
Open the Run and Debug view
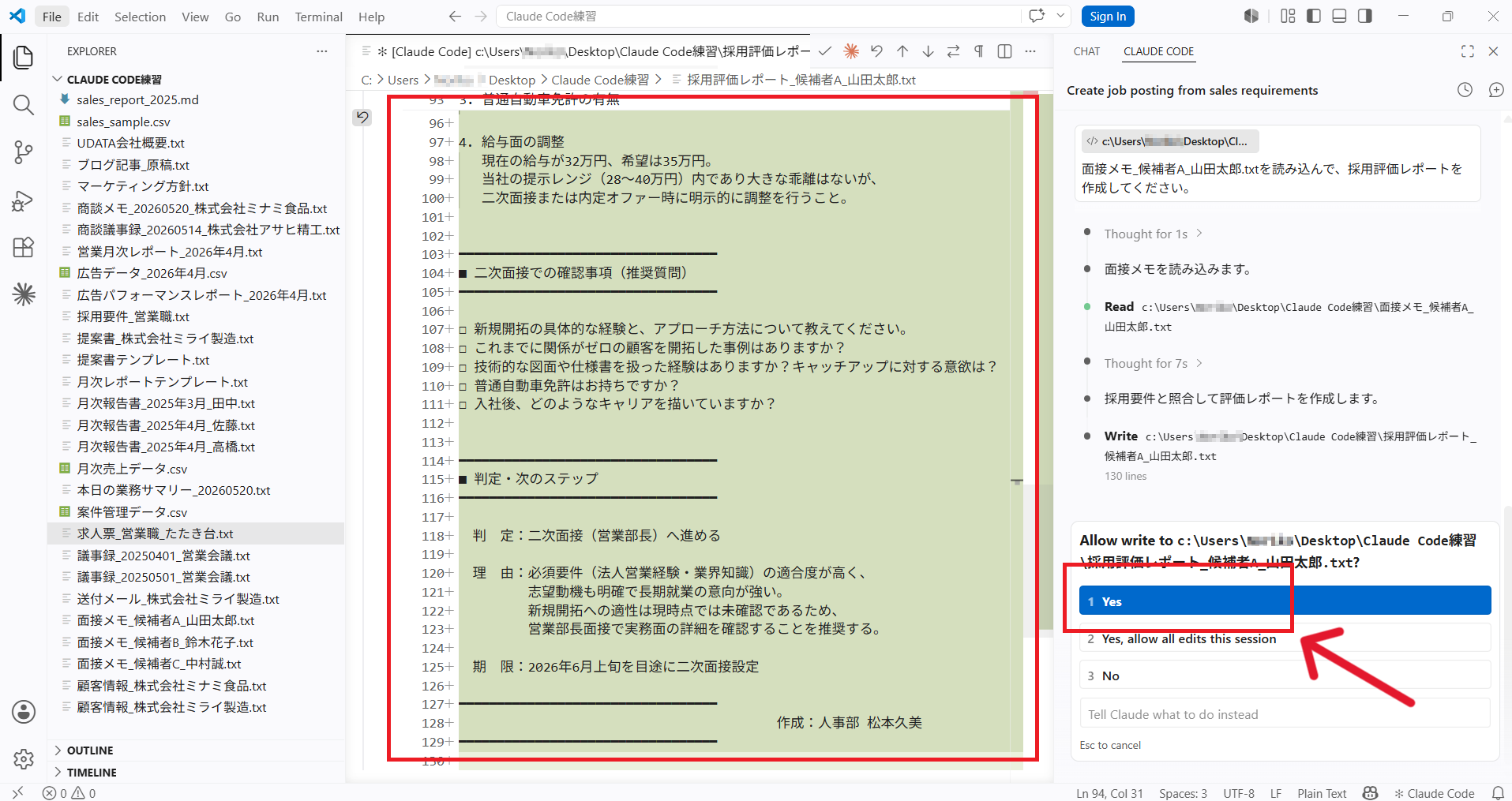24,200
